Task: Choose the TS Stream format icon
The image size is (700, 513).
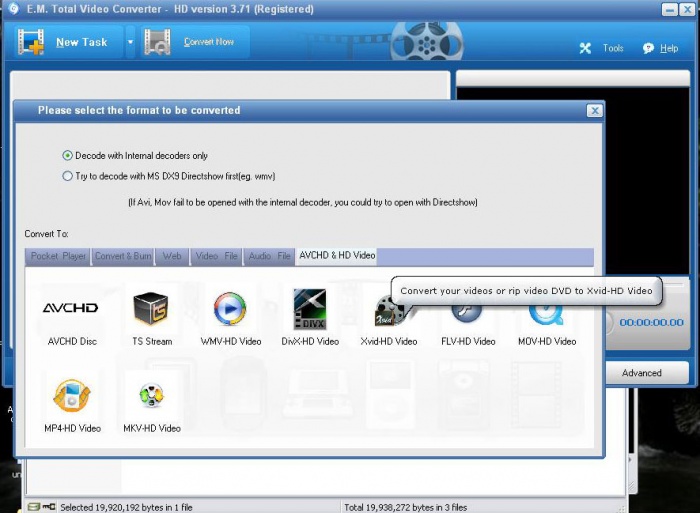Action: [150, 308]
